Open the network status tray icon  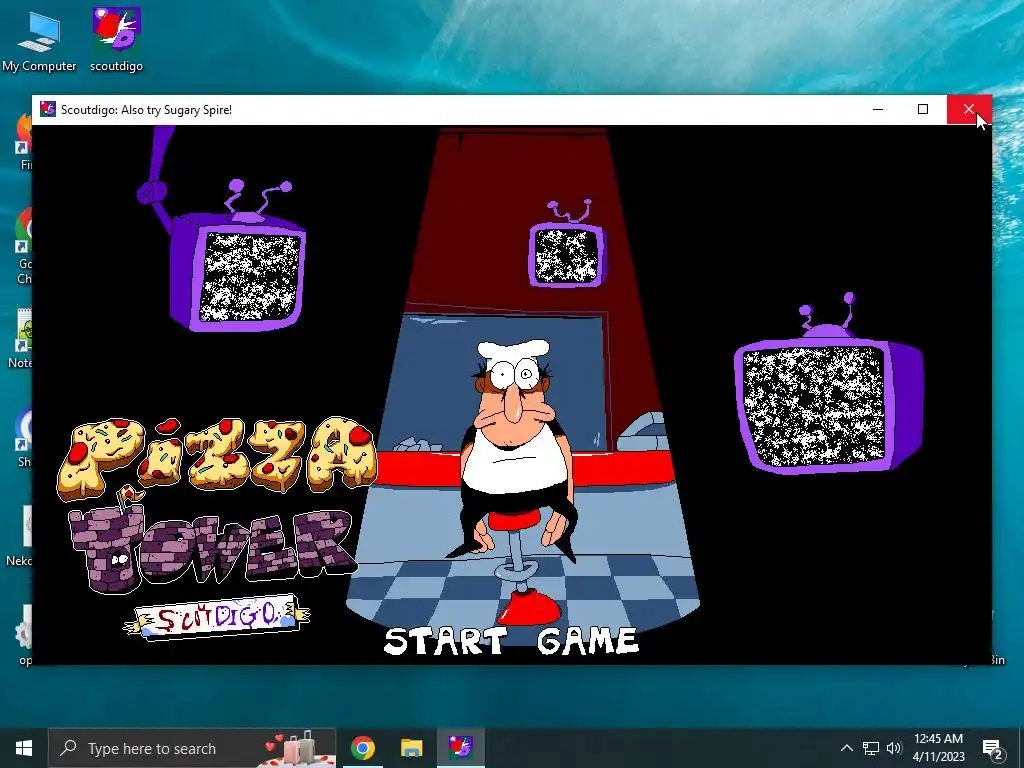pyautogui.click(x=871, y=748)
